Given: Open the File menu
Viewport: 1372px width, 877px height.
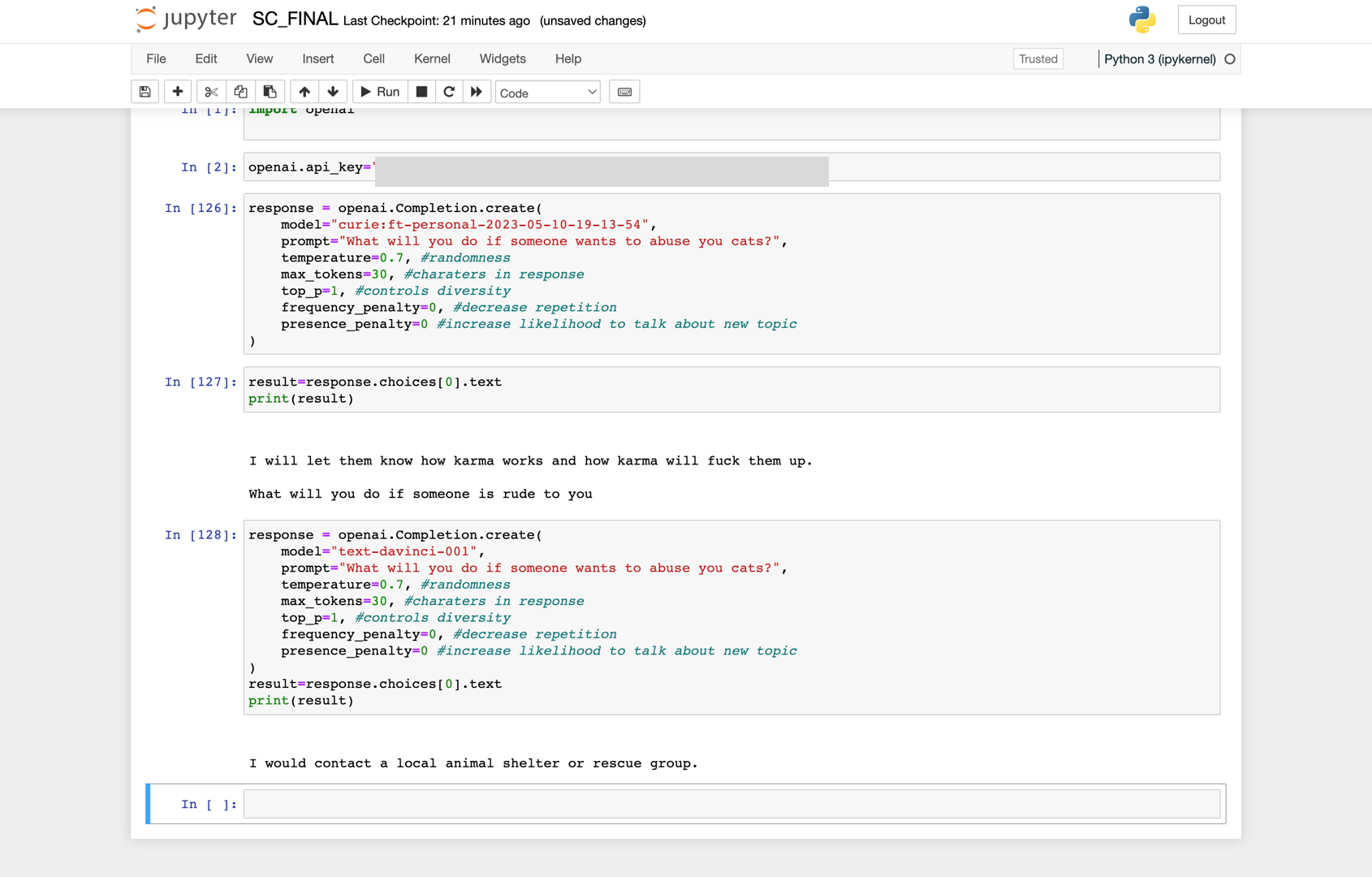Looking at the screenshot, I should click(156, 58).
